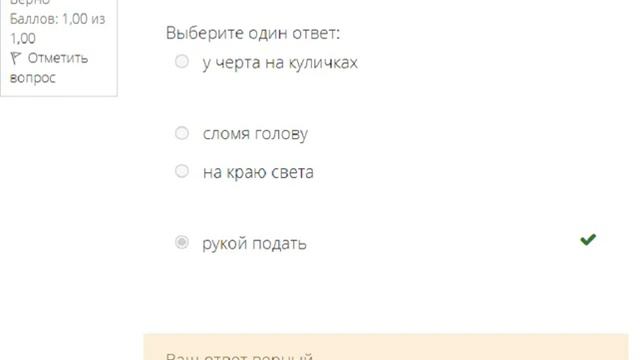Click the answer label рукой подать
The height and width of the screenshot is (360, 640).
point(254,244)
